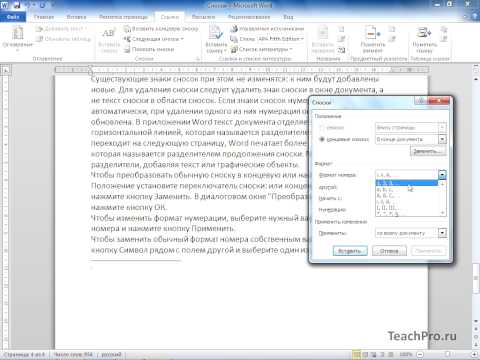The height and width of the screenshot is (360, 480).
Task: Click the vertical scrollbar down arrow
Action: 476,321
